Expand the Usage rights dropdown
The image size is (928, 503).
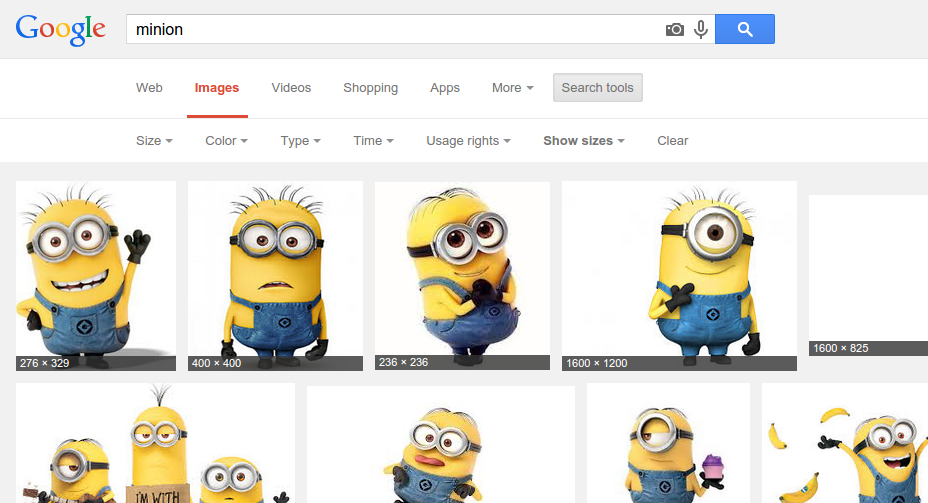(469, 141)
